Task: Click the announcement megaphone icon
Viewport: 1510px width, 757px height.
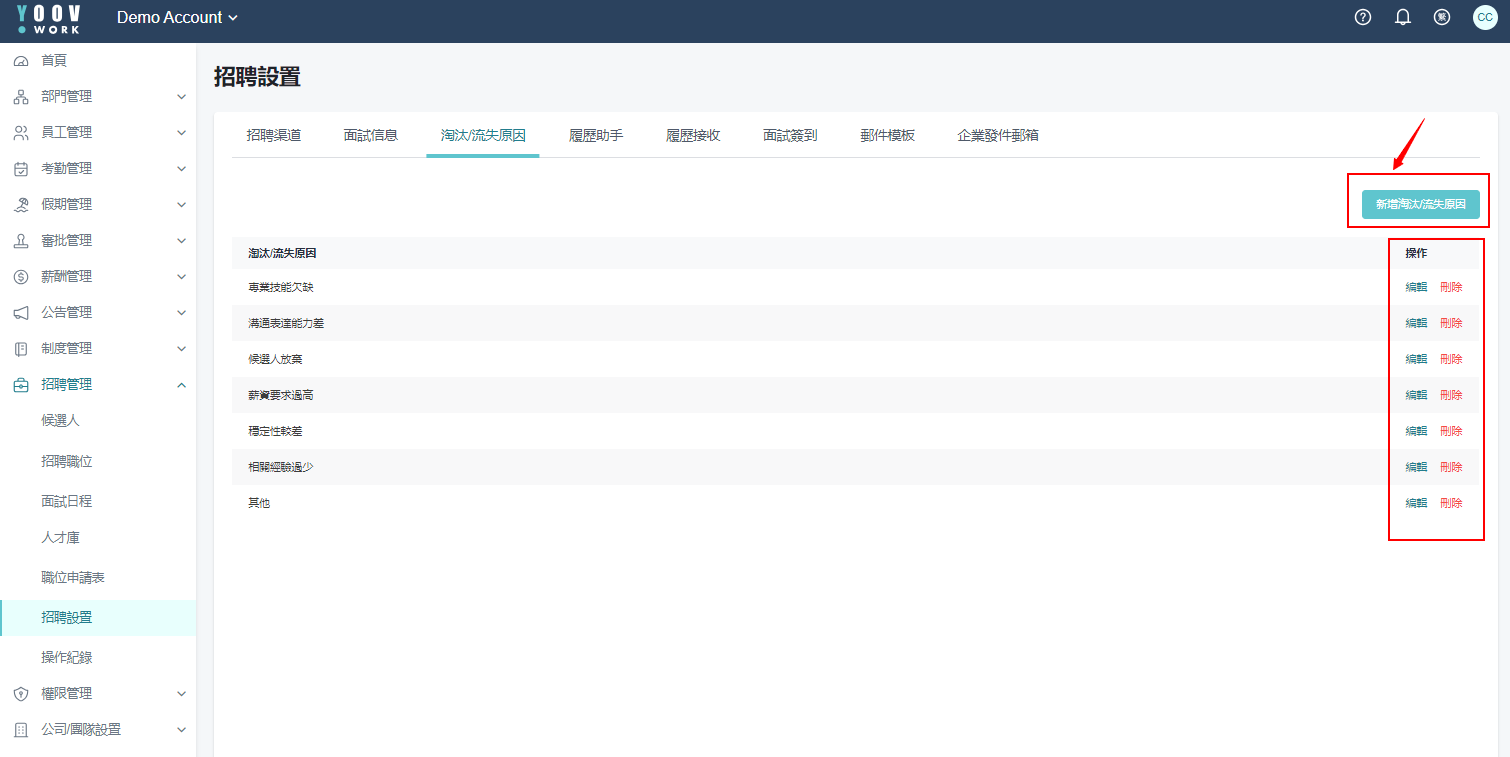Action: point(21,313)
